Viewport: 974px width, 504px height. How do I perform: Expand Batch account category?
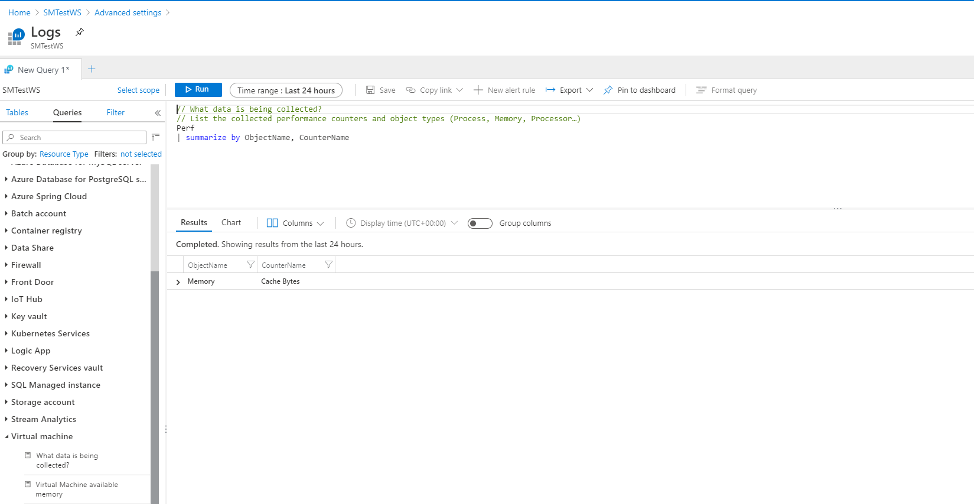point(6,213)
